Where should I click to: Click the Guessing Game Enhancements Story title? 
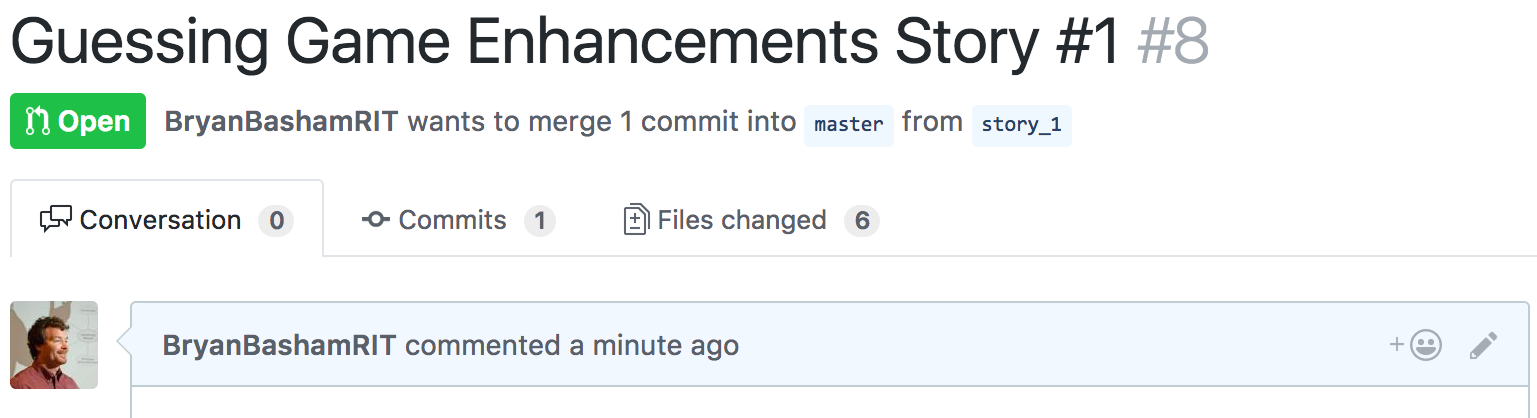coord(566,42)
